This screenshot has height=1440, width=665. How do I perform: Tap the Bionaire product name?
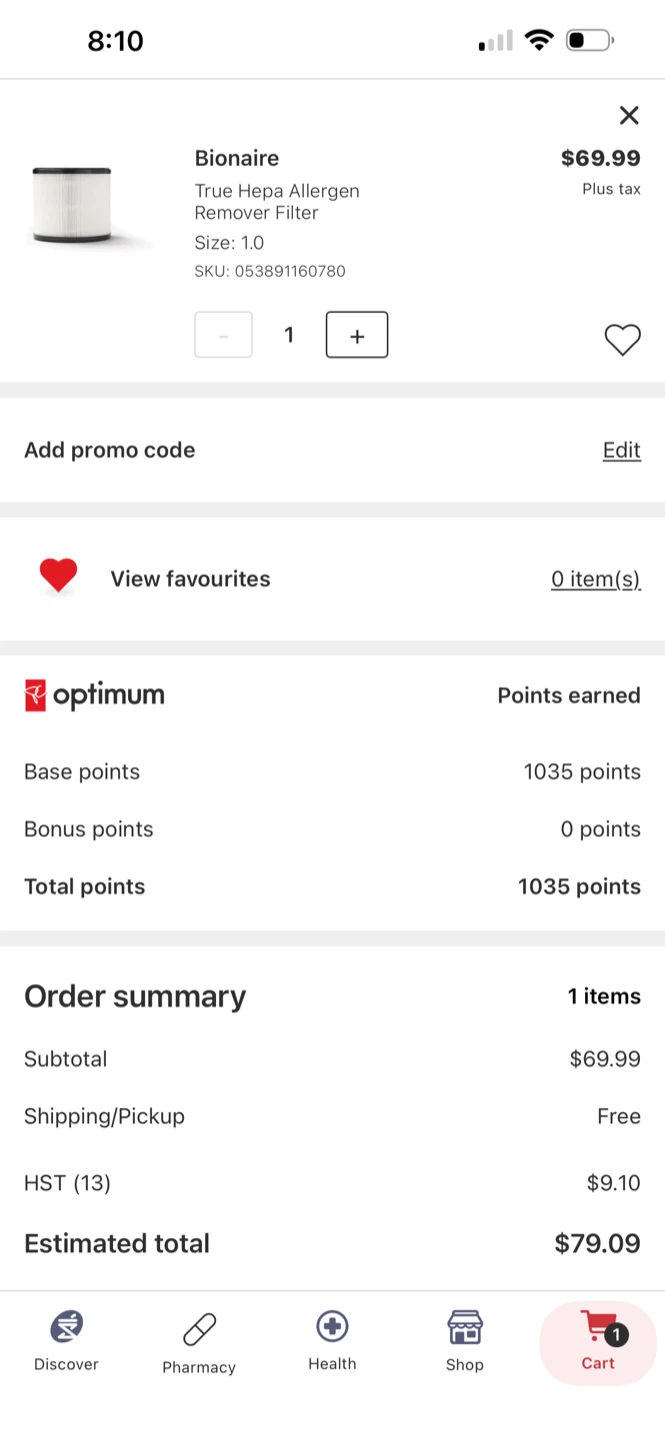point(237,158)
